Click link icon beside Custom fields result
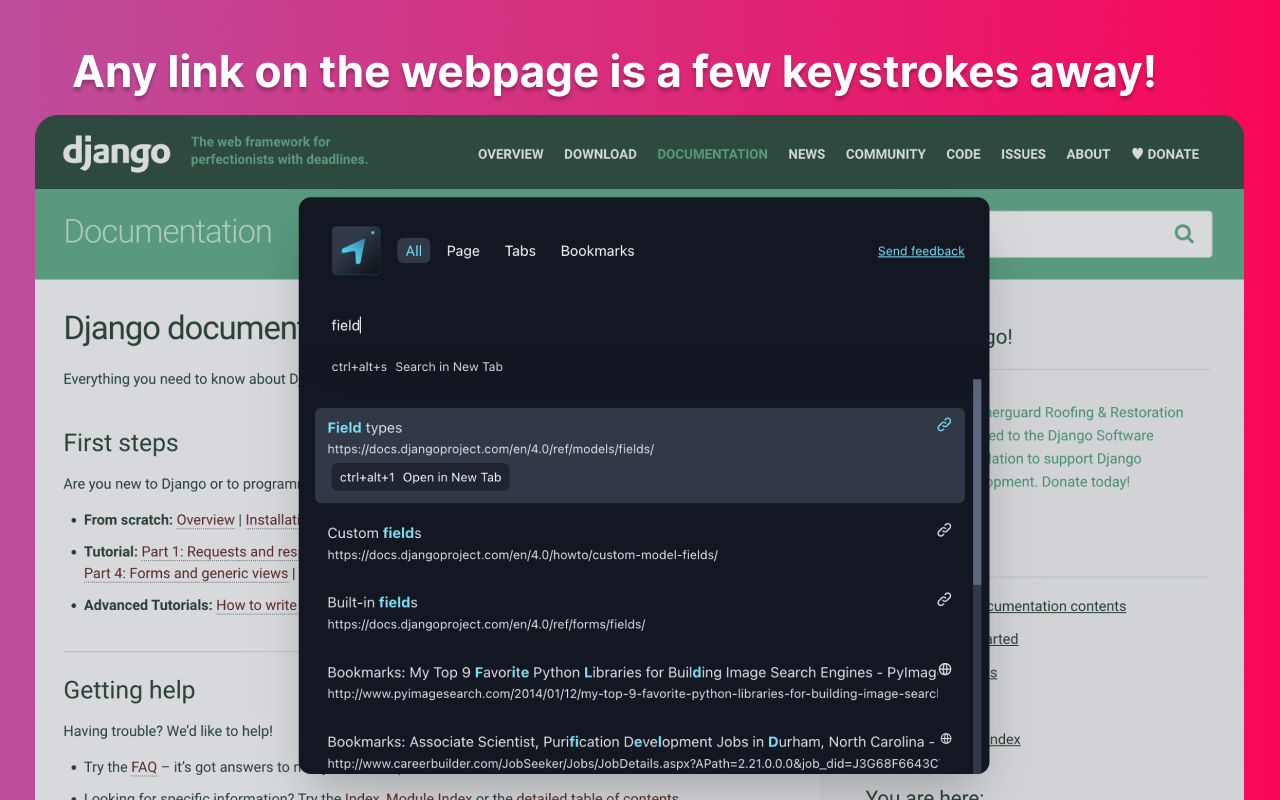 tap(944, 530)
